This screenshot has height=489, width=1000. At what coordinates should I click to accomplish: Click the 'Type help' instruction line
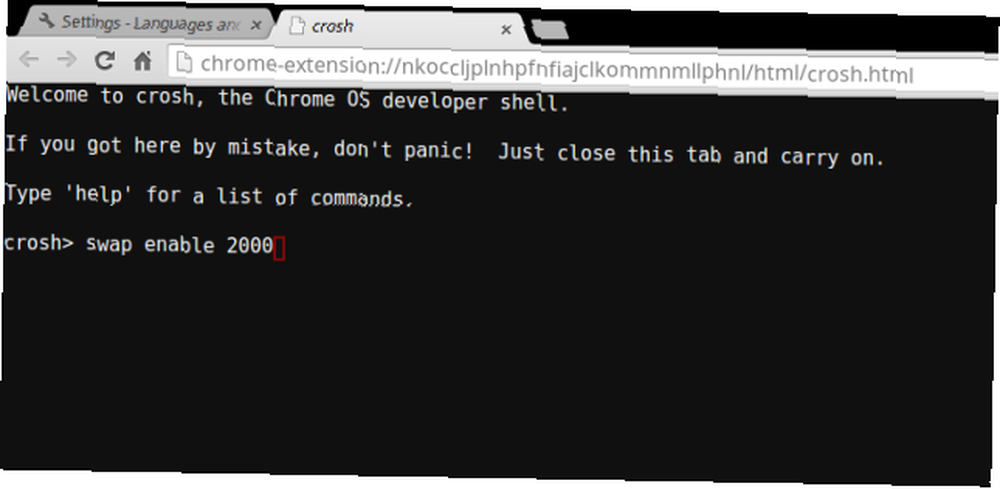pos(209,196)
